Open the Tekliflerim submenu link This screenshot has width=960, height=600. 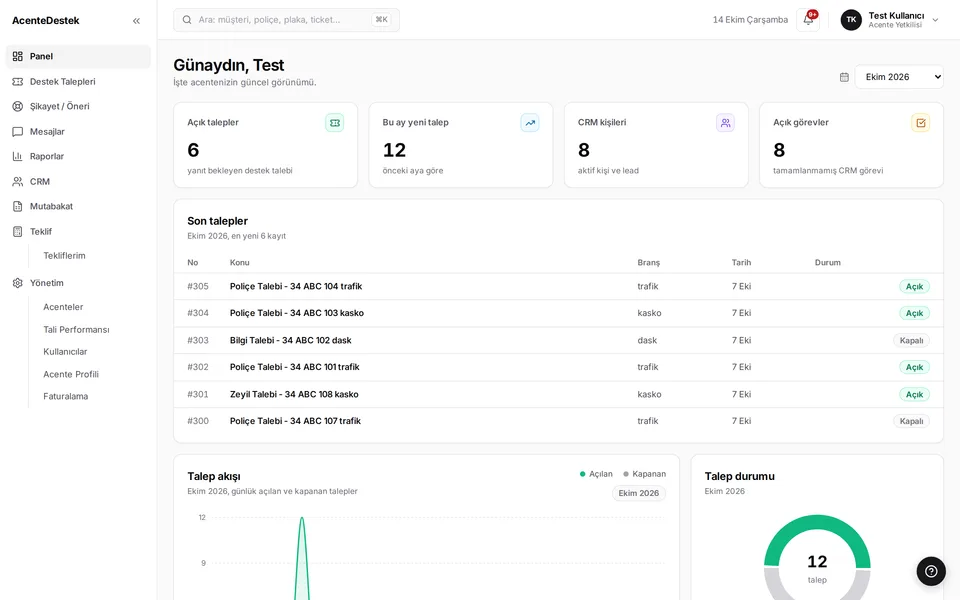(64, 255)
